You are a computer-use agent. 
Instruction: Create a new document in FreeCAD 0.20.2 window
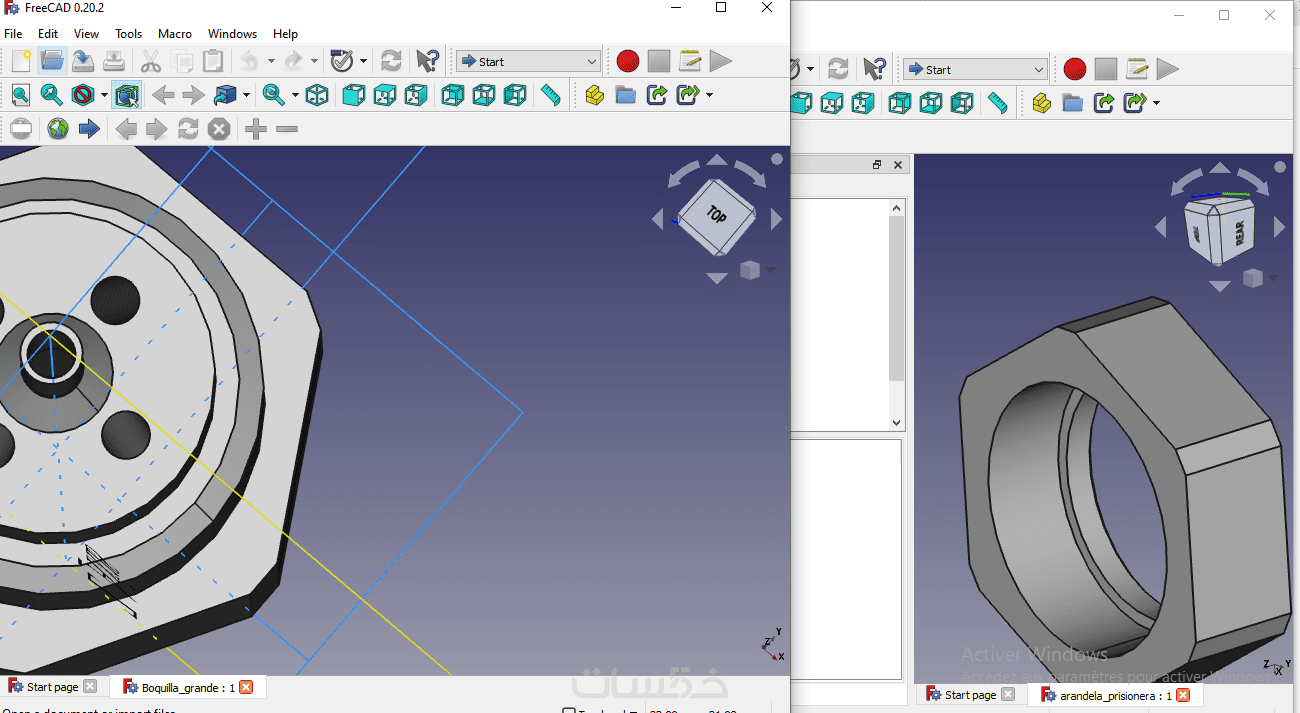(x=21, y=61)
